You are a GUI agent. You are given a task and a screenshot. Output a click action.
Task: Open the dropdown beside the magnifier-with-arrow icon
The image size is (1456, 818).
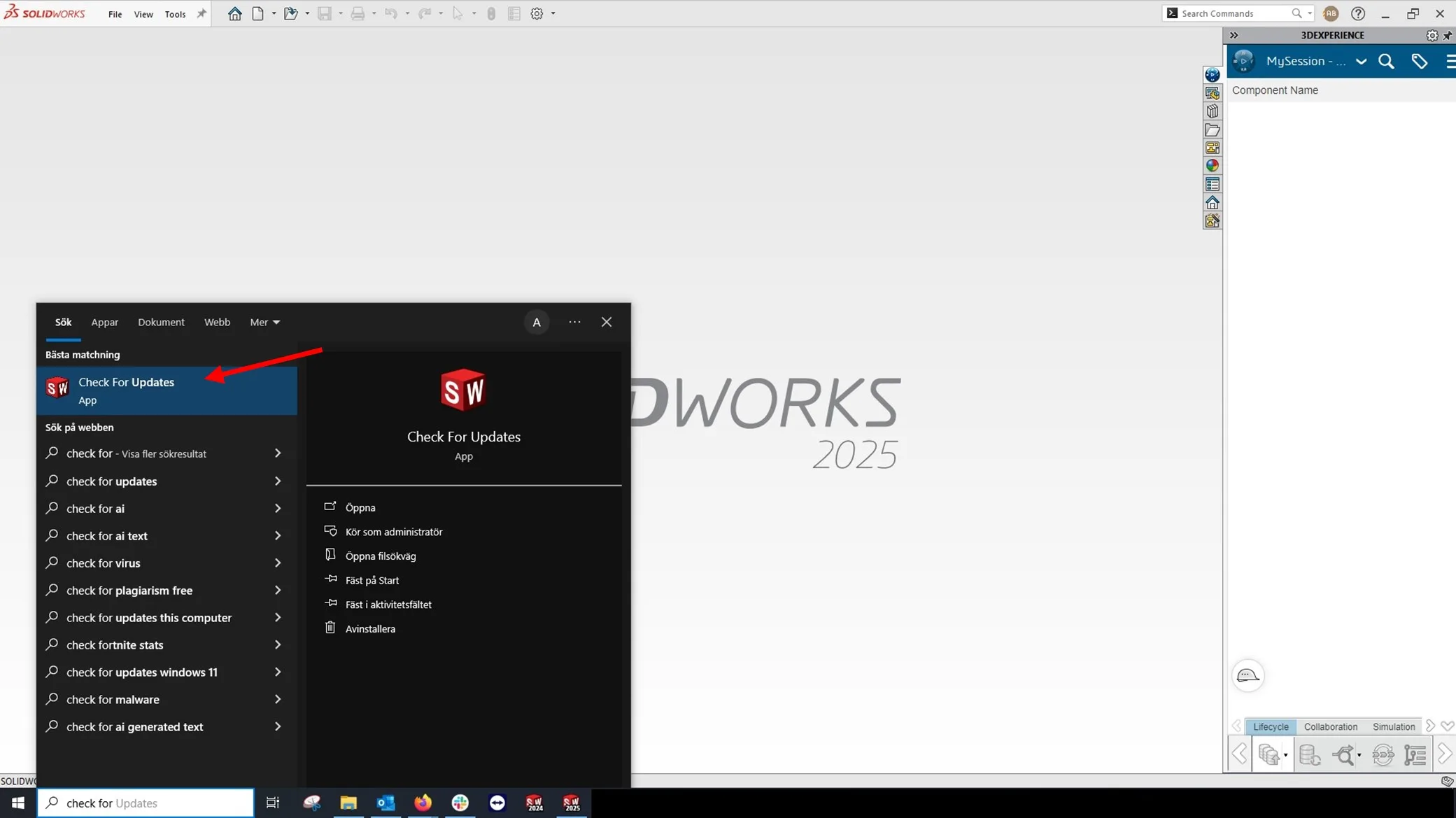click(x=1359, y=755)
